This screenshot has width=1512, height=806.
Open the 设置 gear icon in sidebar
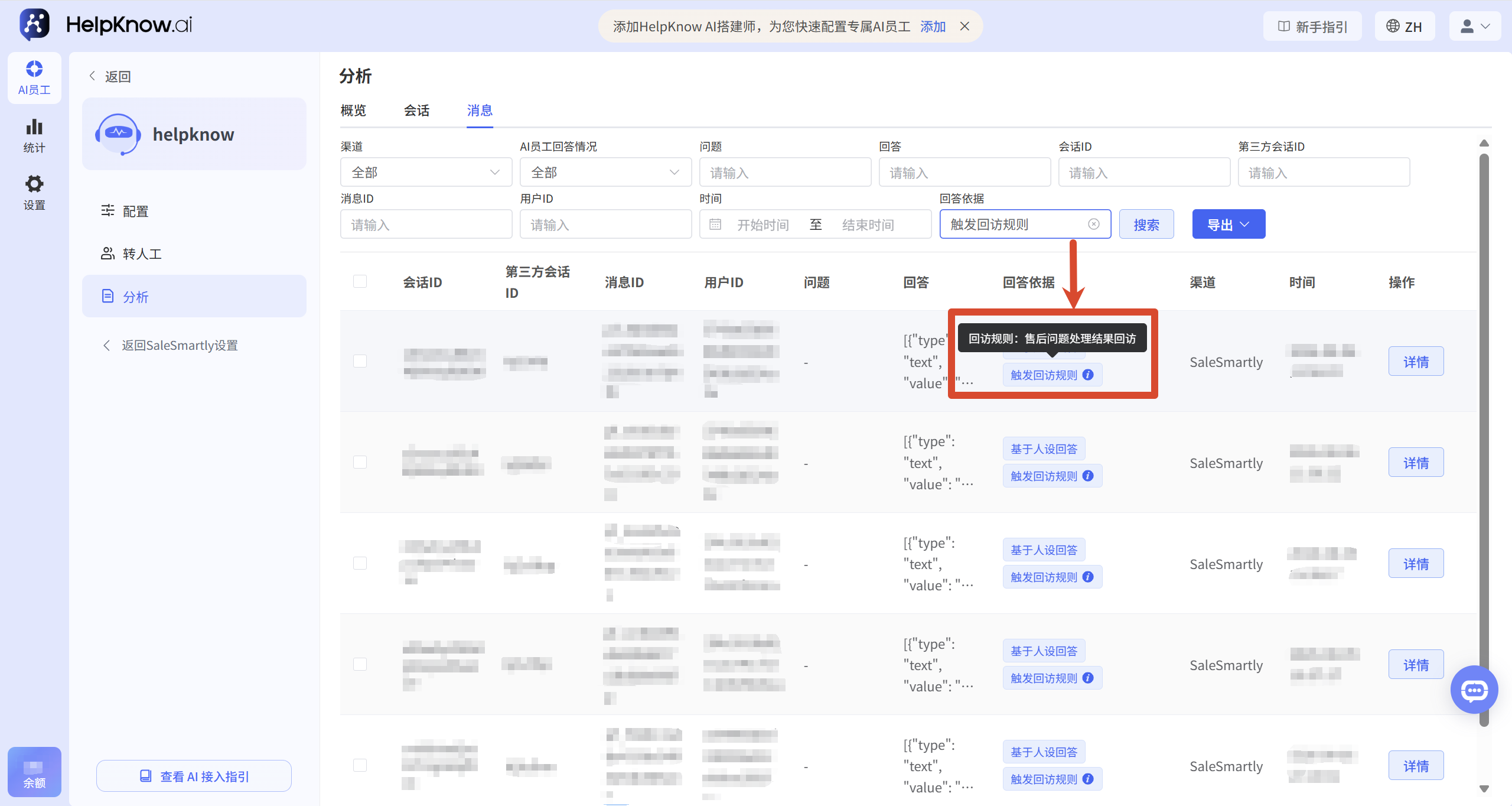click(34, 193)
